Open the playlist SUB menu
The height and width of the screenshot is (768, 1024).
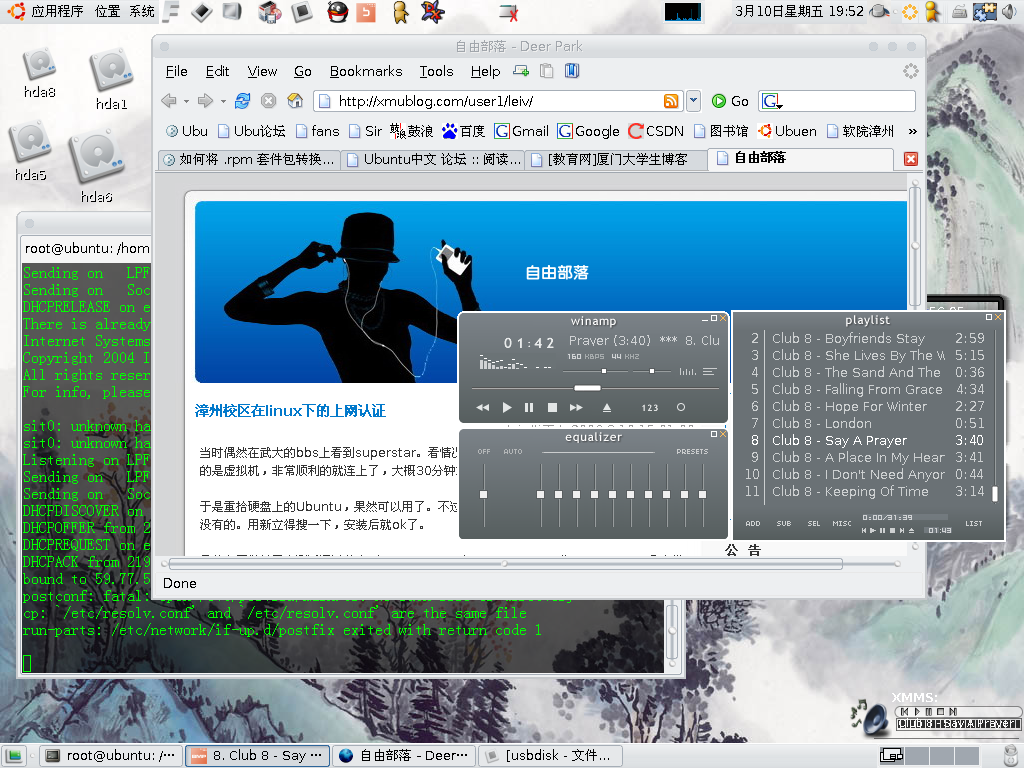pyautogui.click(x=784, y=523)
